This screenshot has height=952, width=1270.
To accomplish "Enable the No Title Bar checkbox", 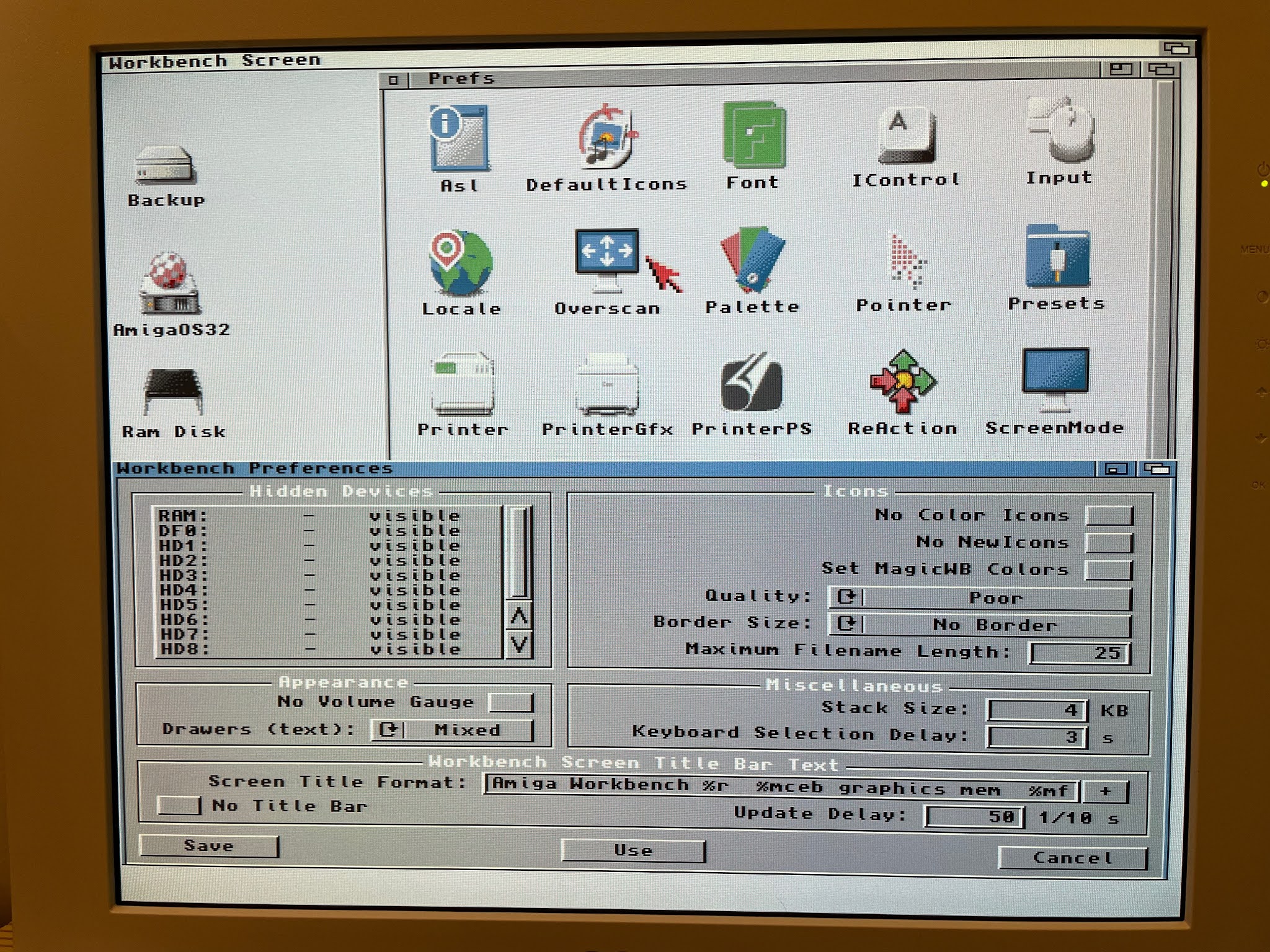I will 179,805.
